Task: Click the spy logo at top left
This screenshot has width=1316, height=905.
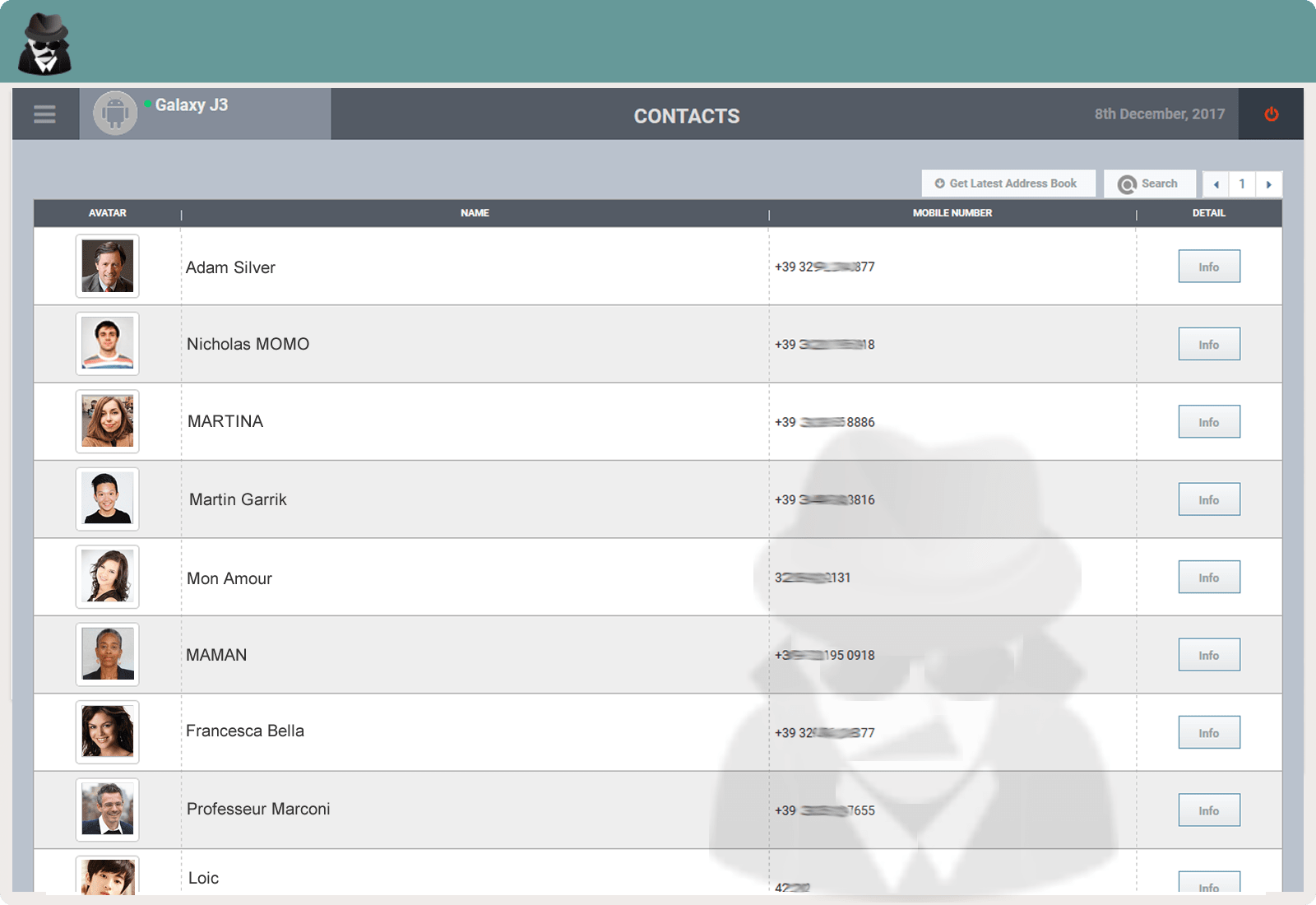Action: tap(44, 44)
